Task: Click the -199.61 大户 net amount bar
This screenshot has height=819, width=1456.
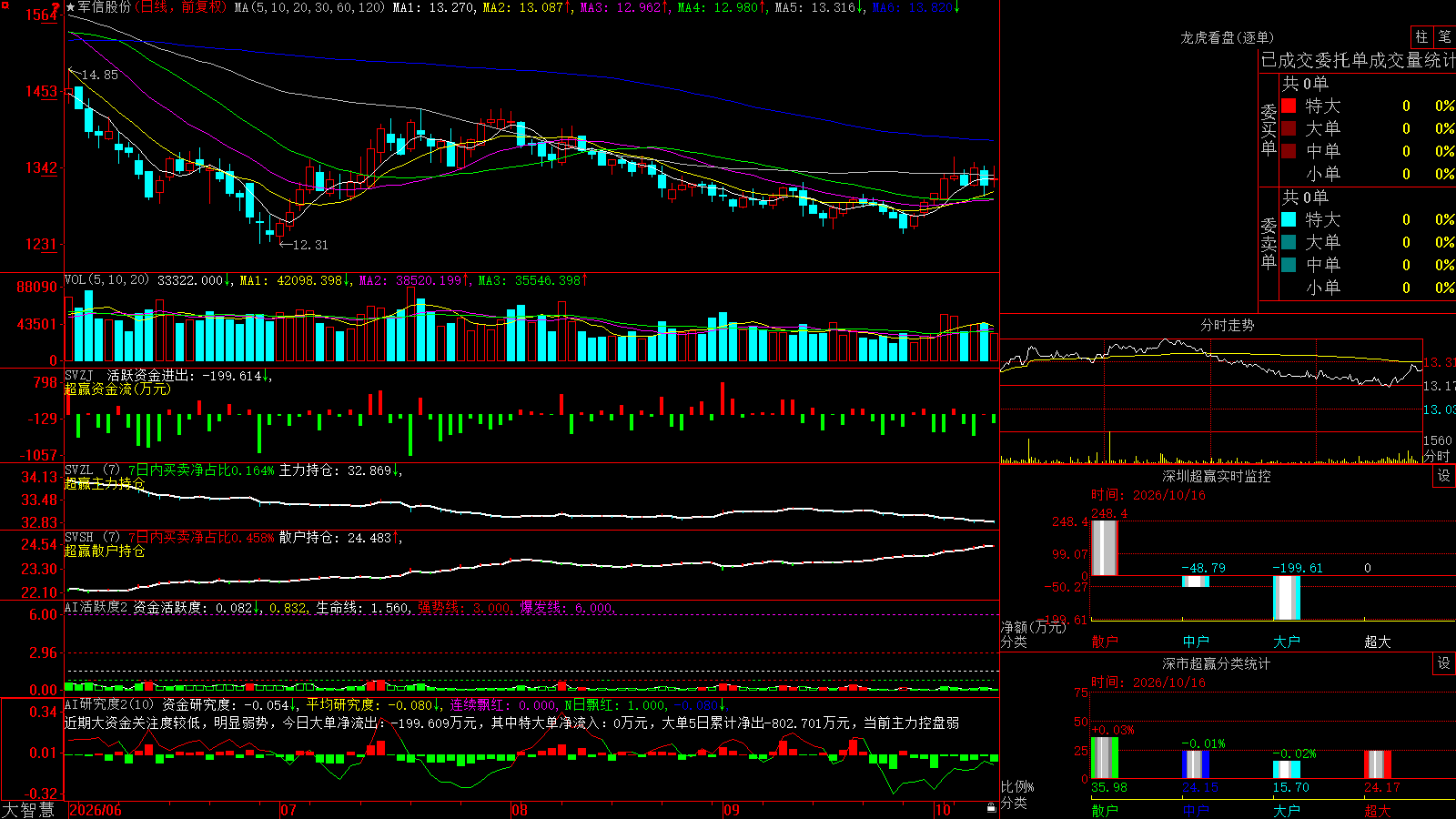Action: tap(1287, 598)
